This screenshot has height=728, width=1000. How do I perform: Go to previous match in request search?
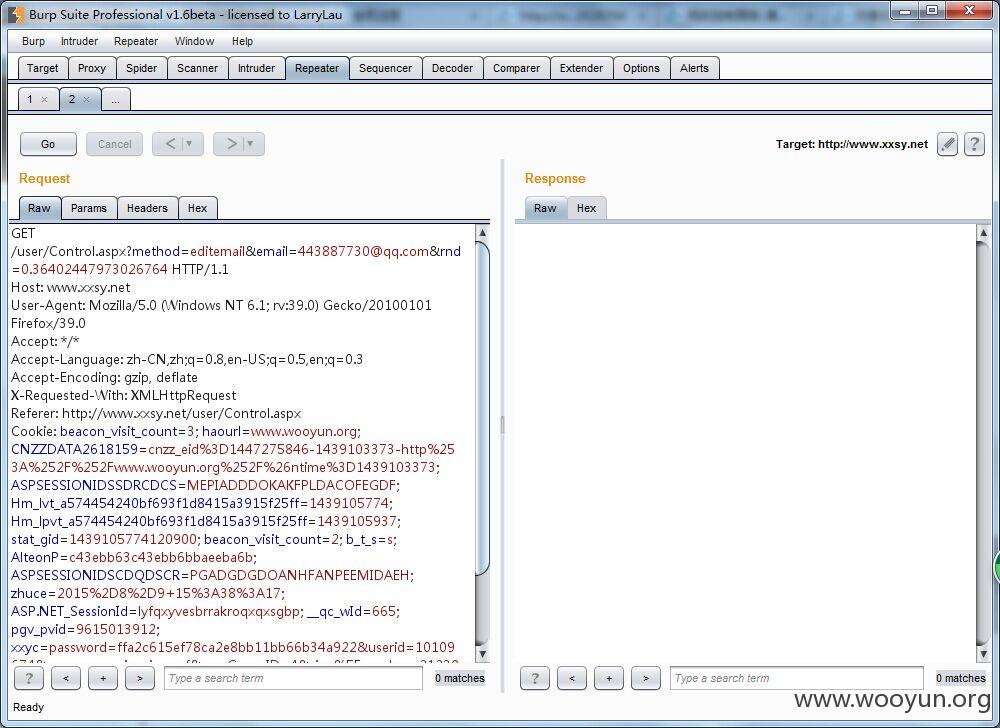[66, 678]
